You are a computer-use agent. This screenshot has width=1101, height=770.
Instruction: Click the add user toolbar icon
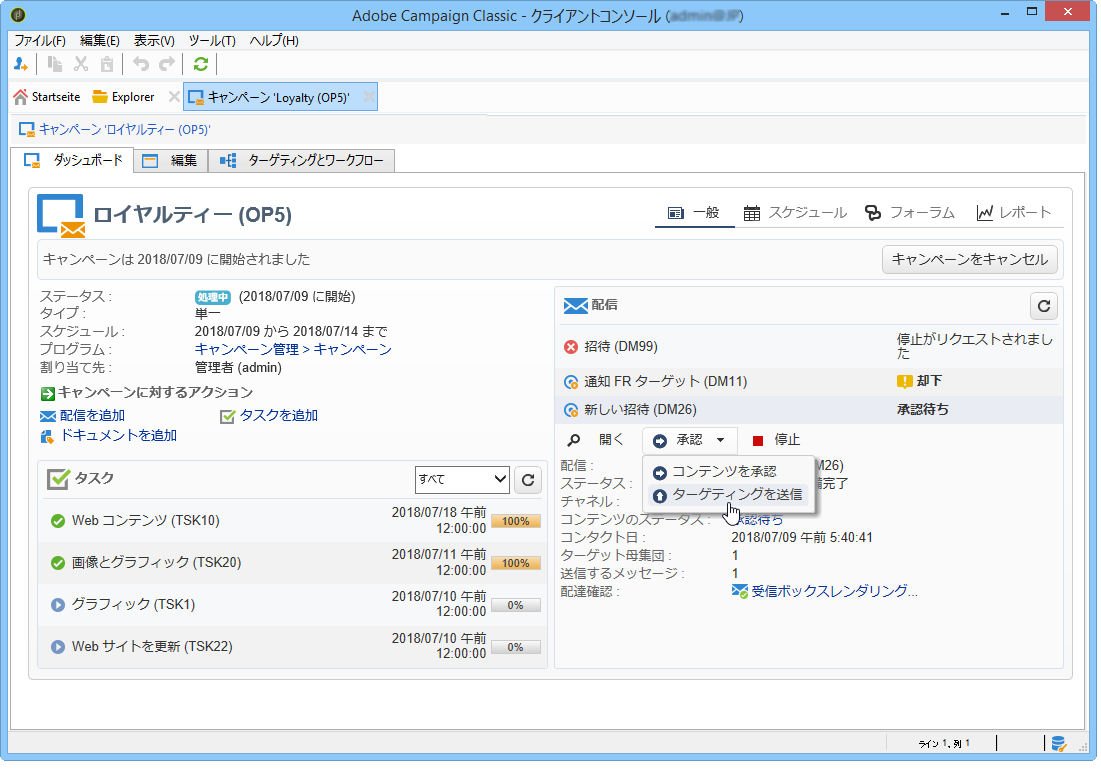tap(20, 65)
